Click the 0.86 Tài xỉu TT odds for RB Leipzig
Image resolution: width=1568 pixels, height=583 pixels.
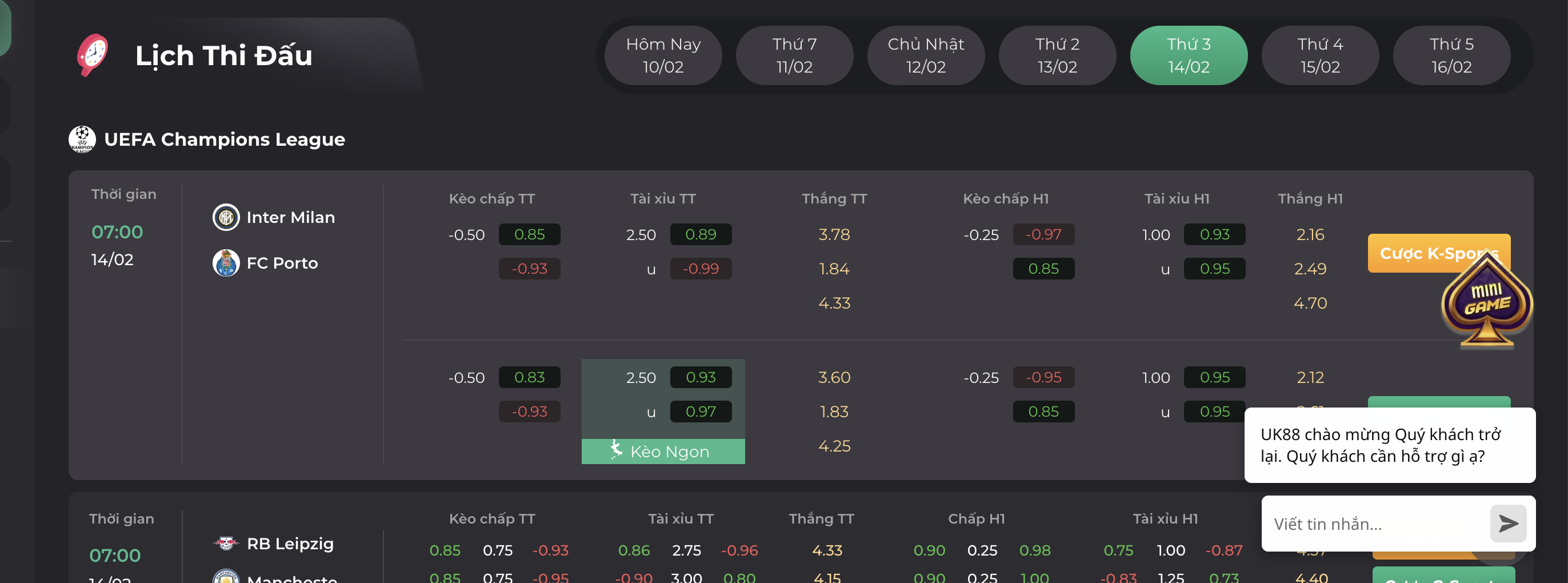coord(634,550)
